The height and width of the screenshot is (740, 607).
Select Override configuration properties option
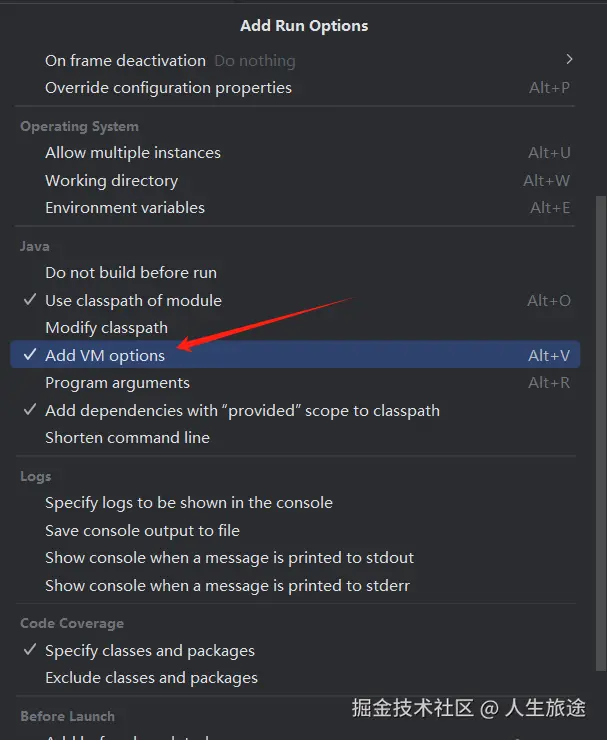click(168, 88)
